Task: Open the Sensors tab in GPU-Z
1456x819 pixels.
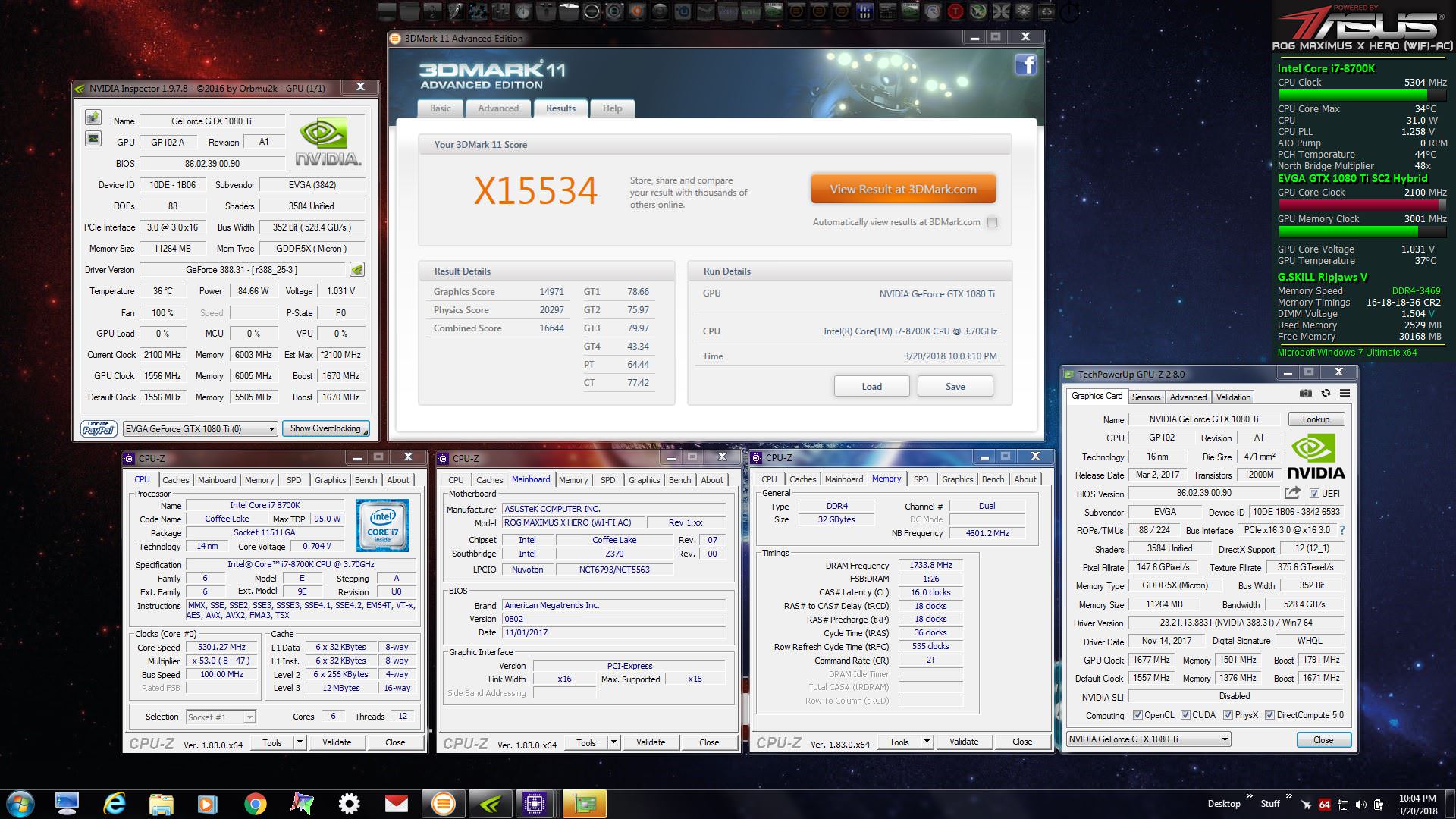Action: (x=1146, y=397)
